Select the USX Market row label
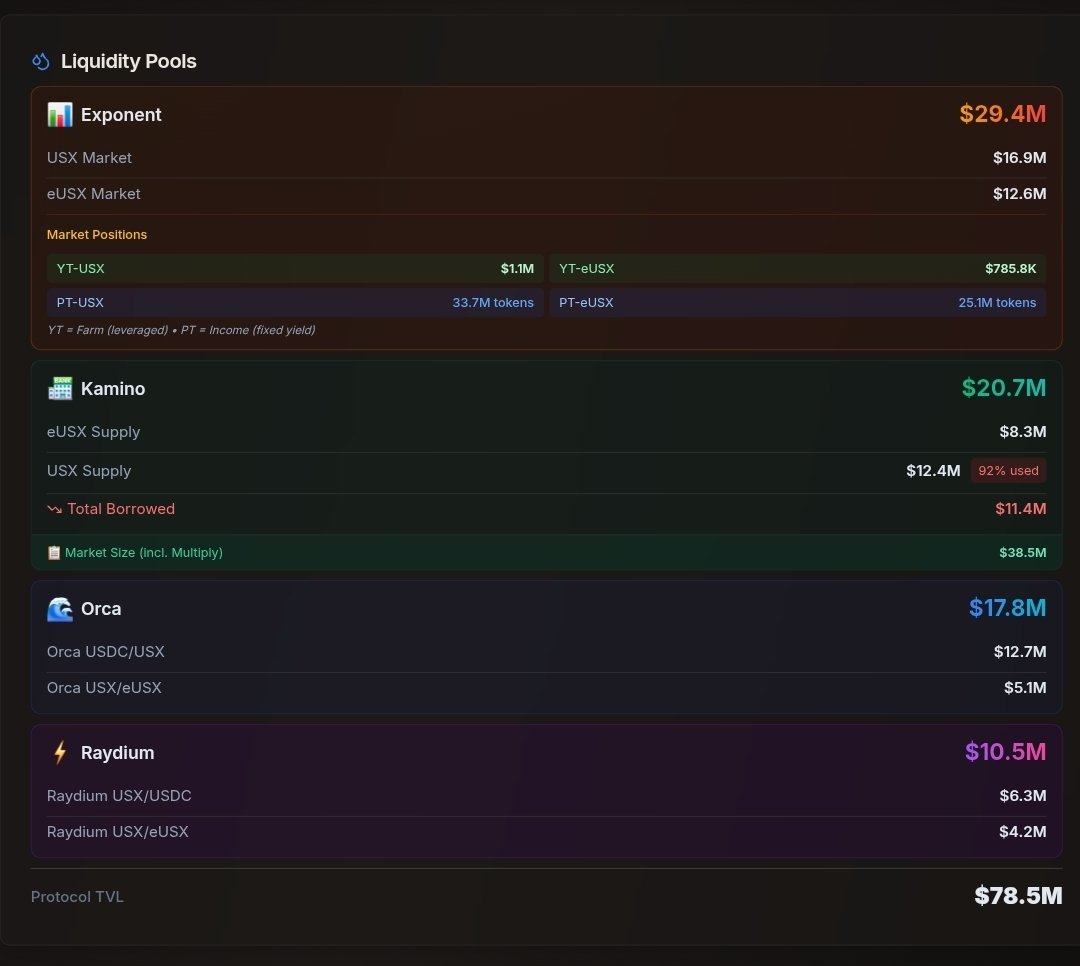The image size is (1080, 966). [89, 158]
